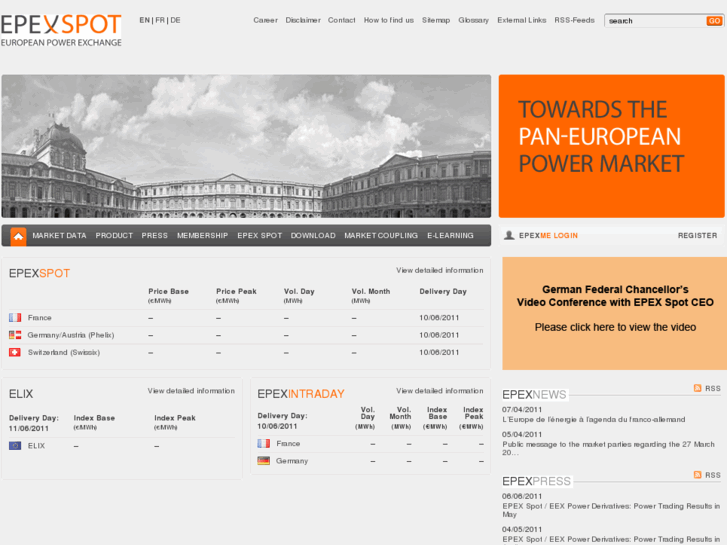Switch the language to FR
The width and height of the screenshot is (727, 545).
coord(160,20)
